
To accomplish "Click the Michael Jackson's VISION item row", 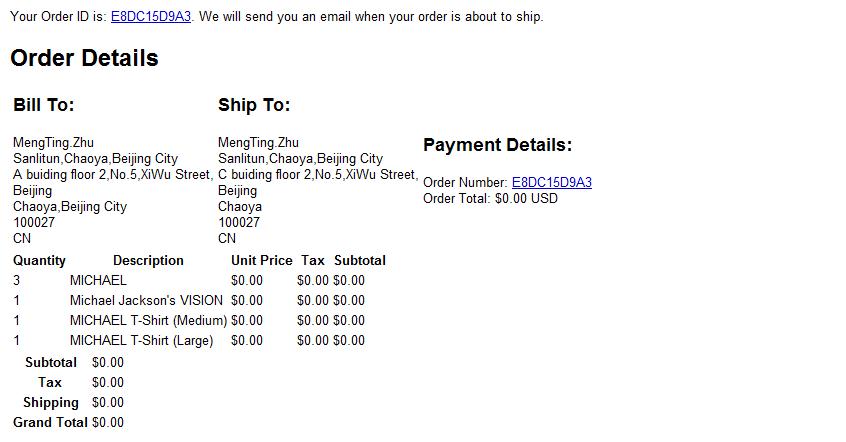I will tap(146, 301).
